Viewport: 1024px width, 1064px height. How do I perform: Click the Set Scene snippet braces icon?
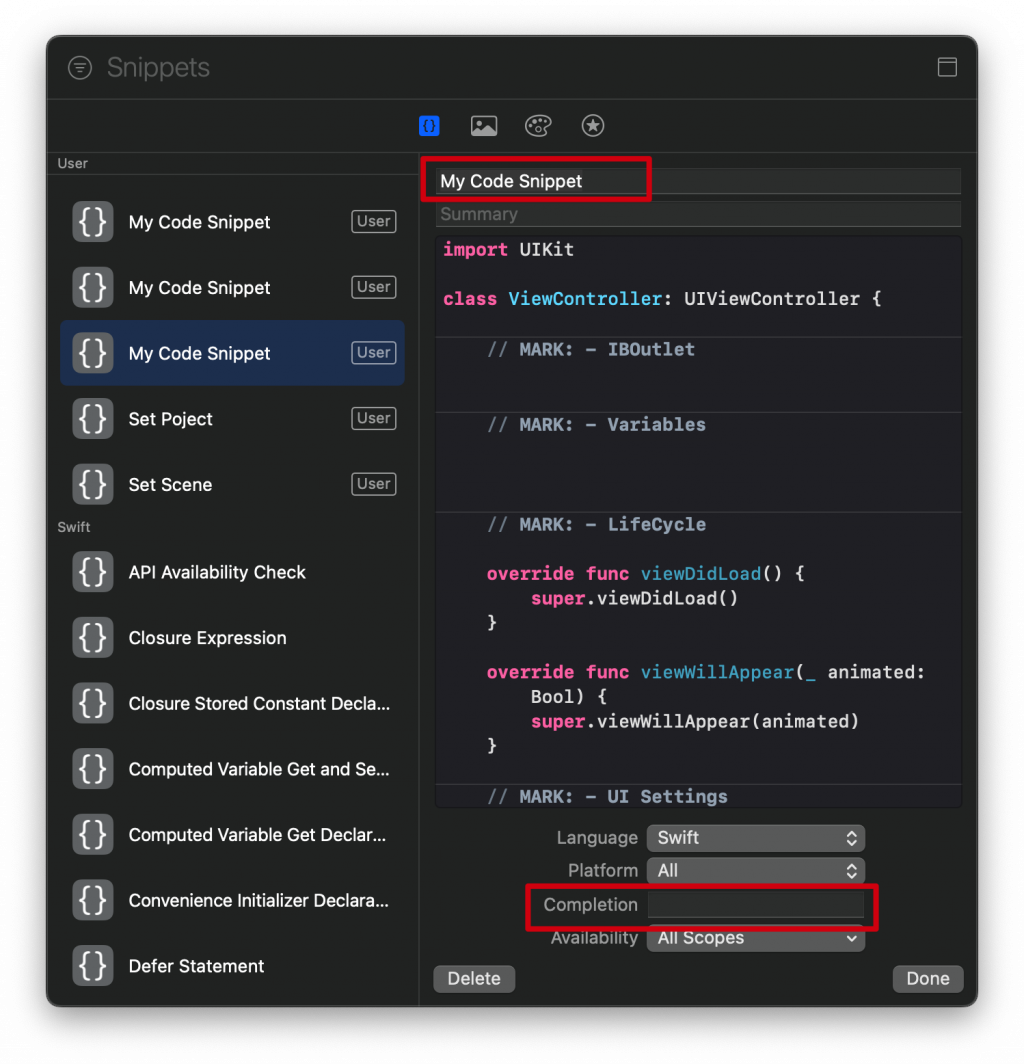(x=93, y=484)
